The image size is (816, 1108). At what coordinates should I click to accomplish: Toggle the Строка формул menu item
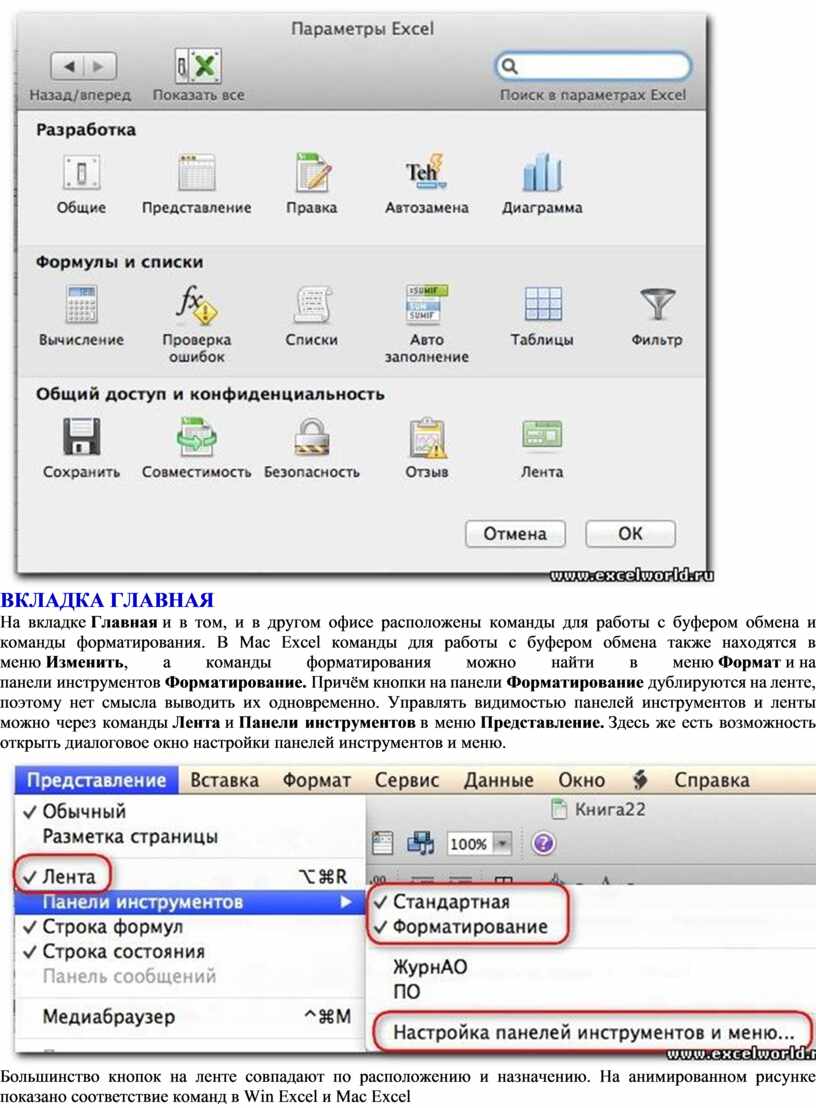coord(189,926)
